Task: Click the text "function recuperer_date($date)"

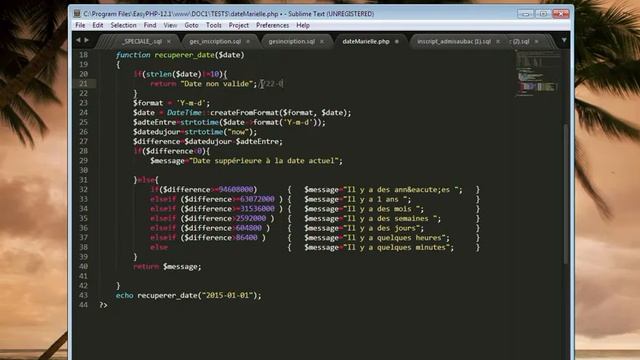Action: [180, 55]
